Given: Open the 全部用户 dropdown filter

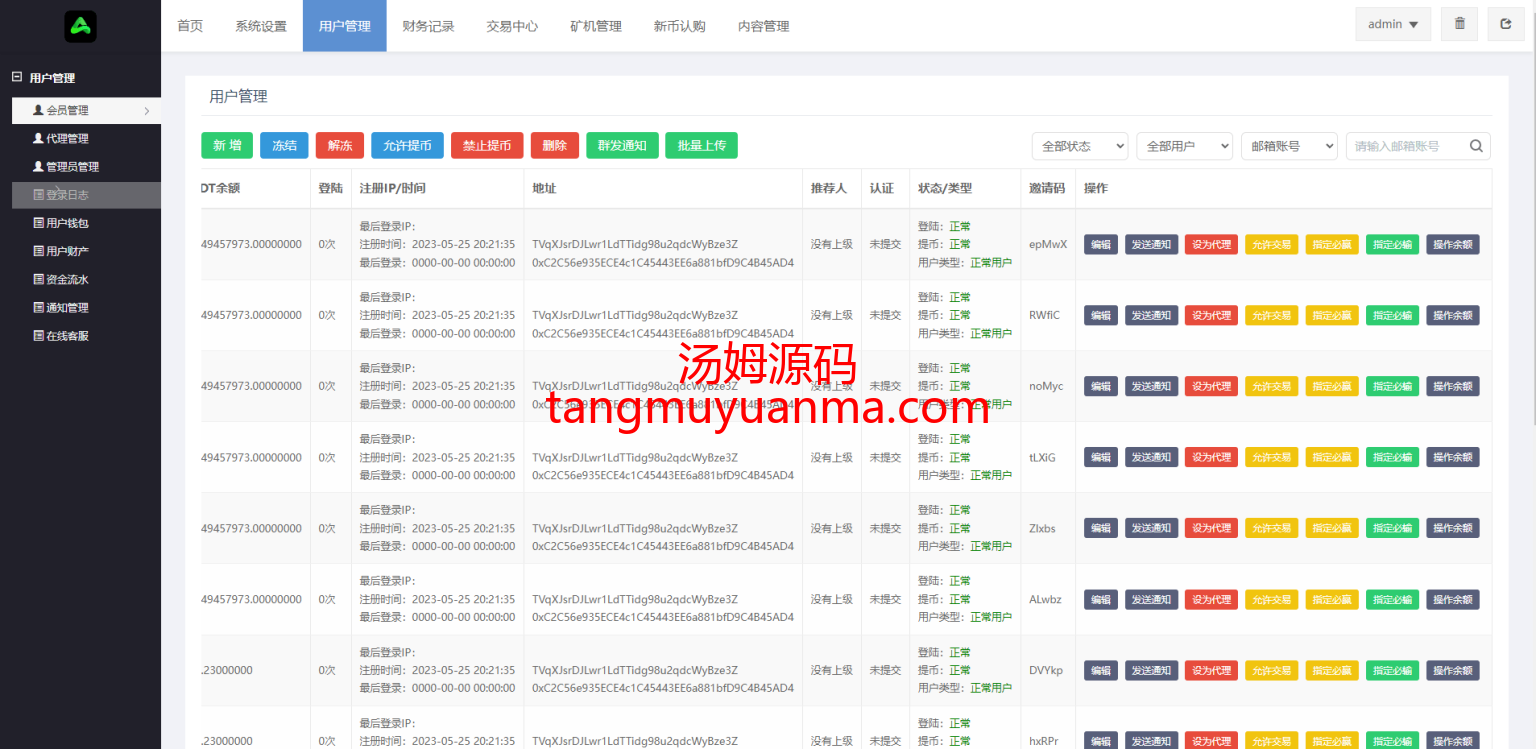Looking at the screenshot, I should pyautogui.click(x=1183, y=146).
